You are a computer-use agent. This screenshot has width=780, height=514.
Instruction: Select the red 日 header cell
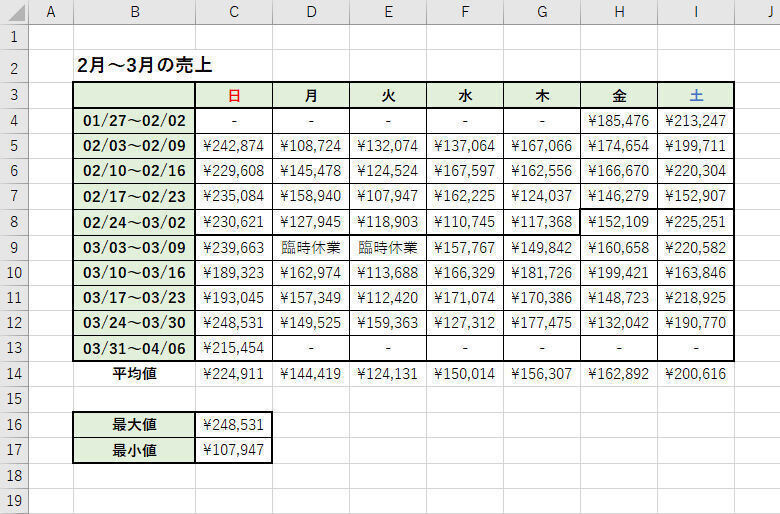pos(234,96)
